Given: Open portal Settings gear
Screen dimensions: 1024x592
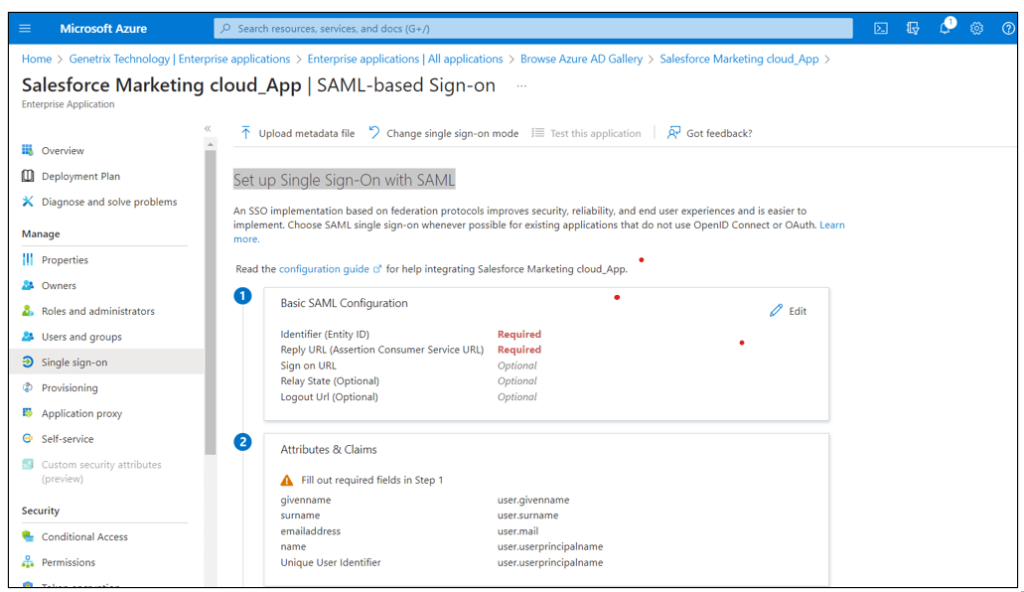Looking at the screenshot, I should pyautogui.click(x=976, y=28).
